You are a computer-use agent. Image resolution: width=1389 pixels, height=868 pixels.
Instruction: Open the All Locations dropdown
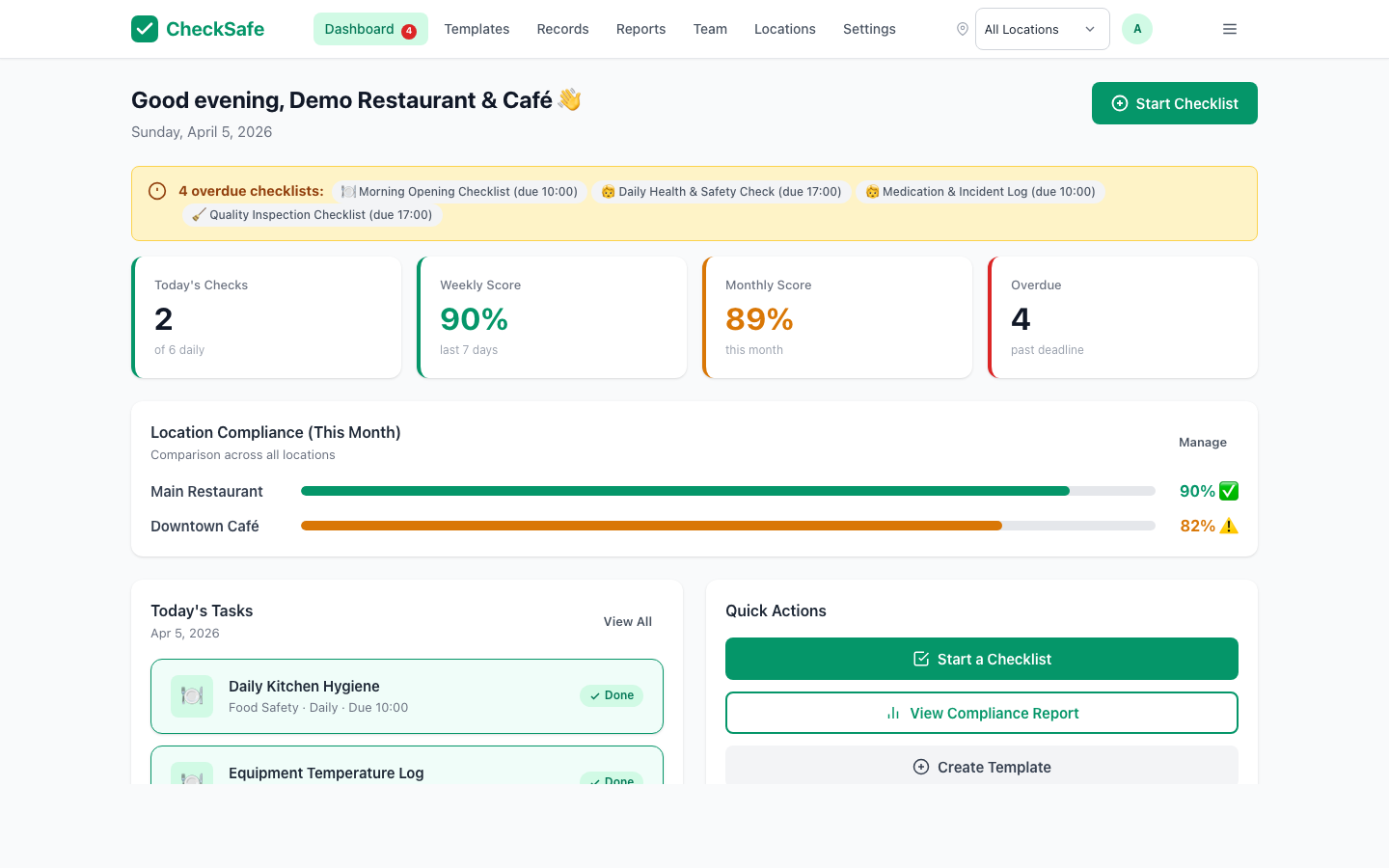pyautogui.click(x=1042, y=29)
